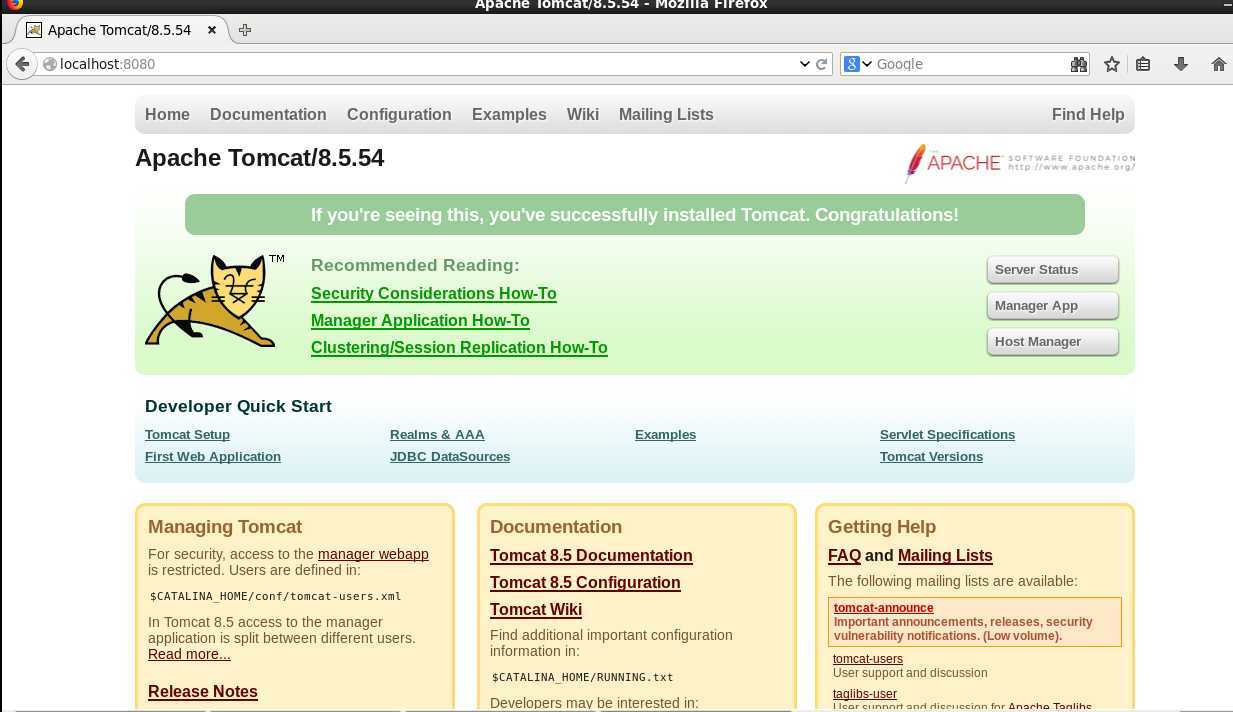Viewport: 1233px width, 712px height.
Task: Open the Manager App button
Action: click(x=1052, y=306)
